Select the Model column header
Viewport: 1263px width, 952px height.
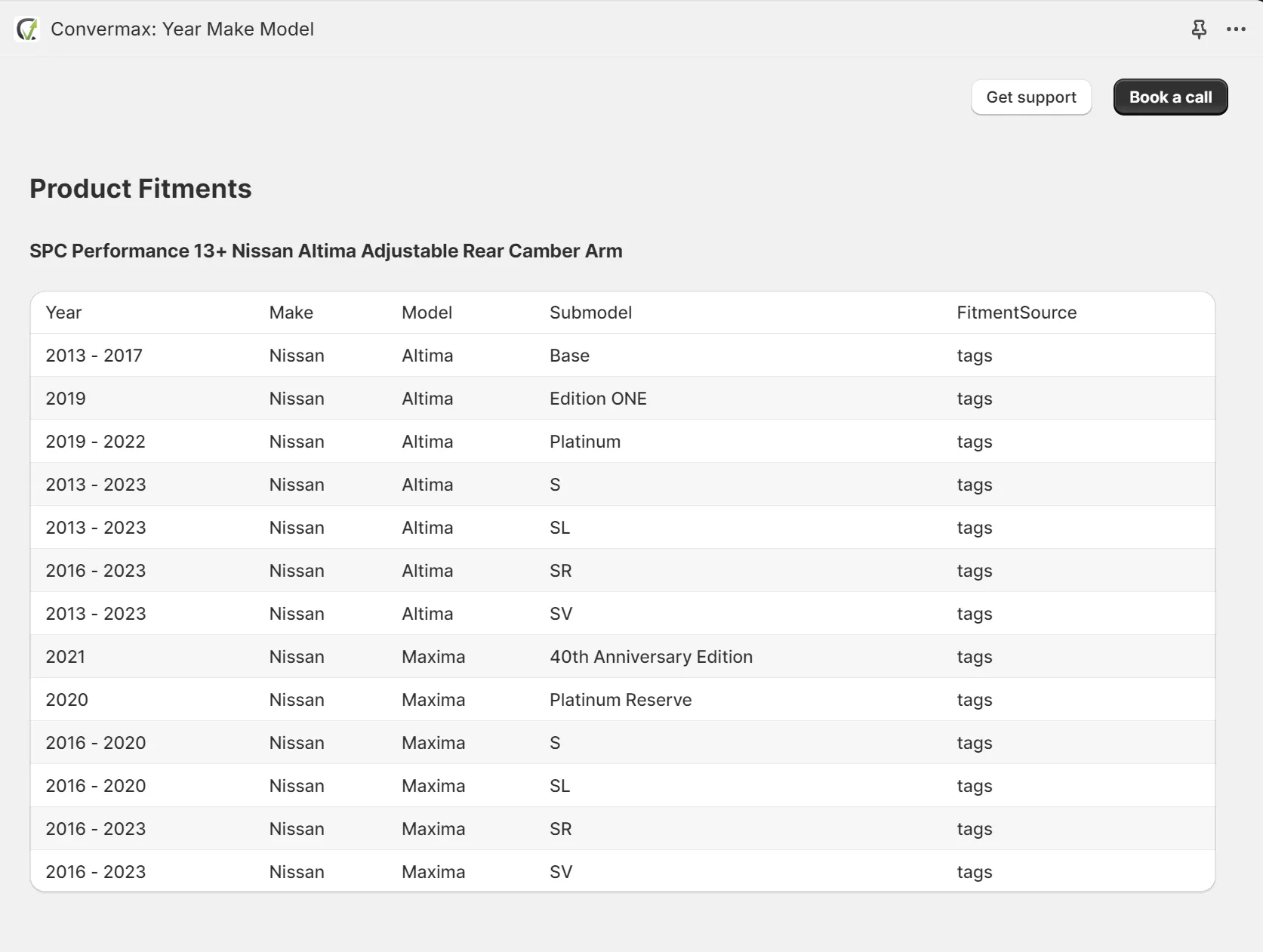(427, 313)
